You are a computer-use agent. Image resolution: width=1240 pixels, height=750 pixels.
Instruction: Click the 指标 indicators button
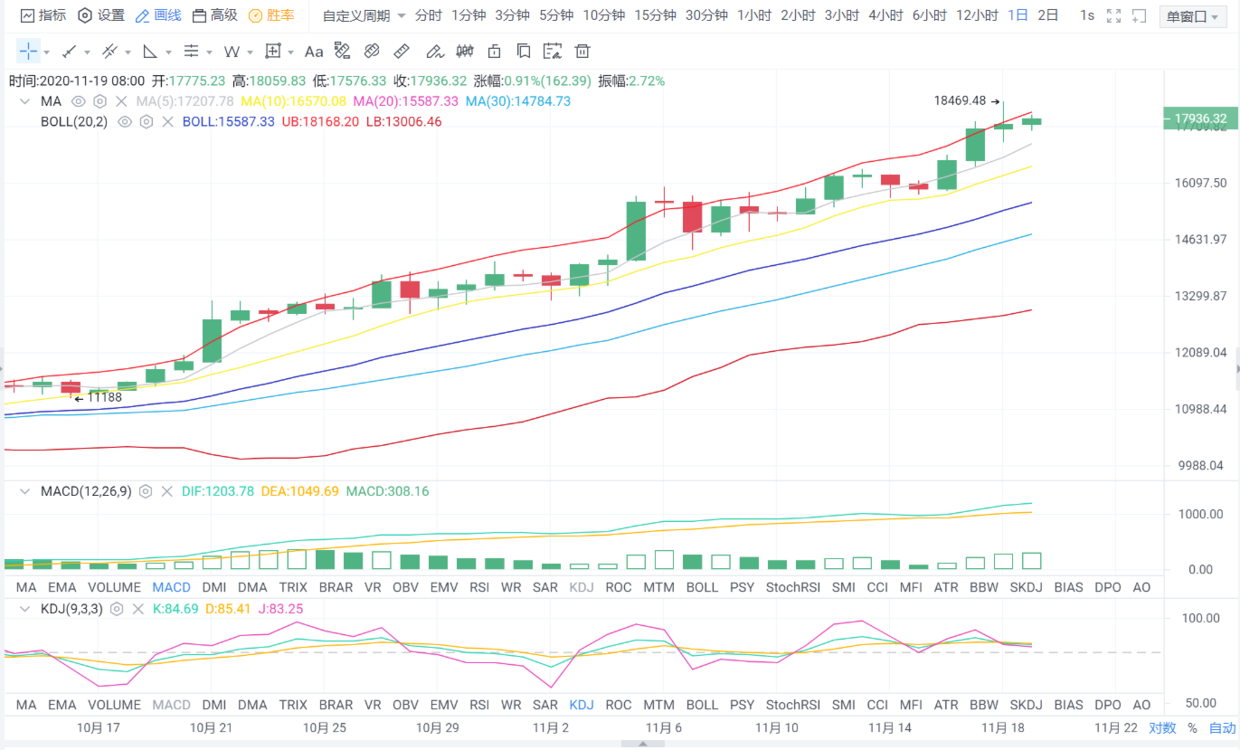[43, 16]
